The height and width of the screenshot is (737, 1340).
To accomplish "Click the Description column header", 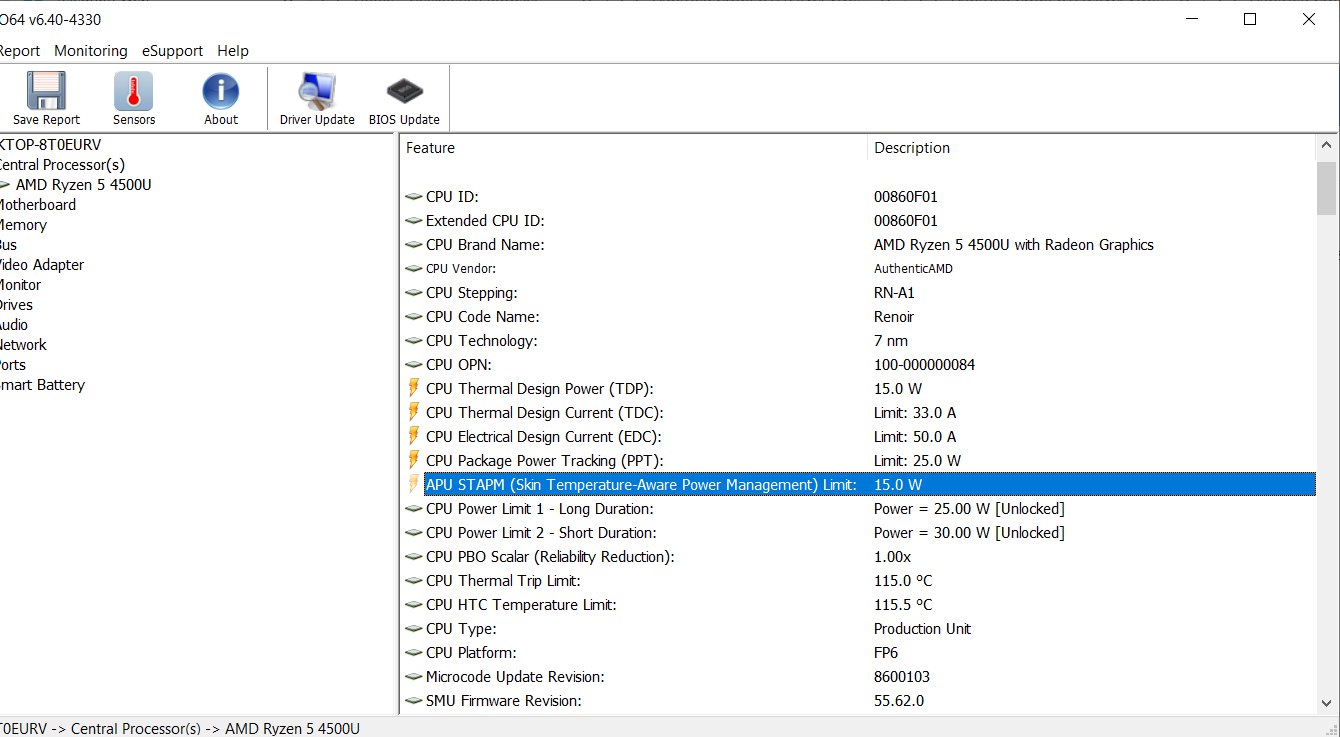I will coord(1091,148).
